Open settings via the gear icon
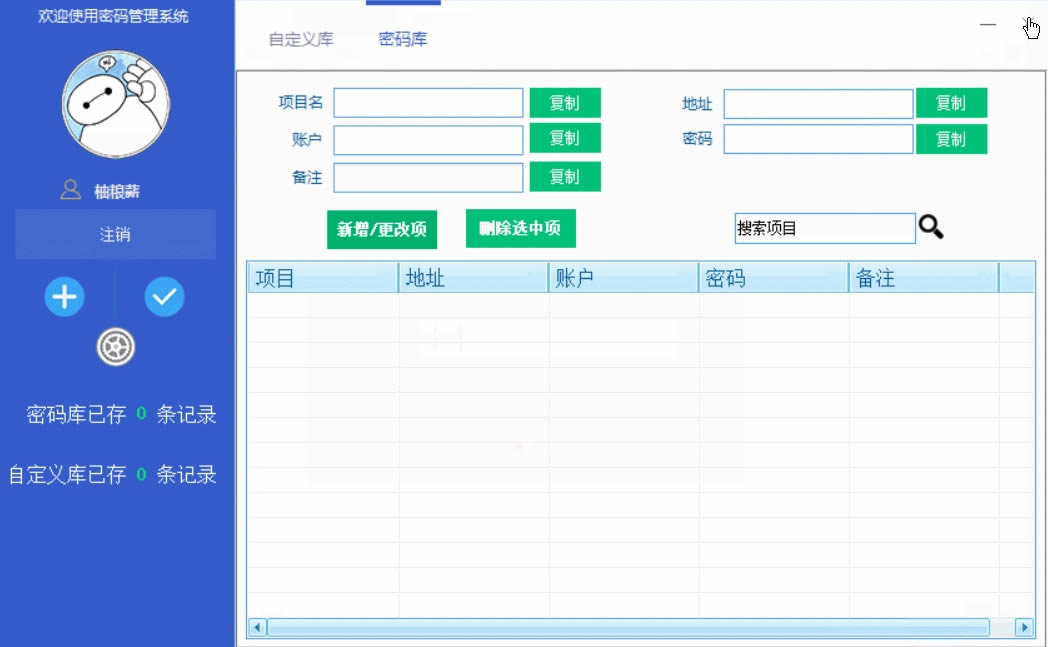 (116, 347)
